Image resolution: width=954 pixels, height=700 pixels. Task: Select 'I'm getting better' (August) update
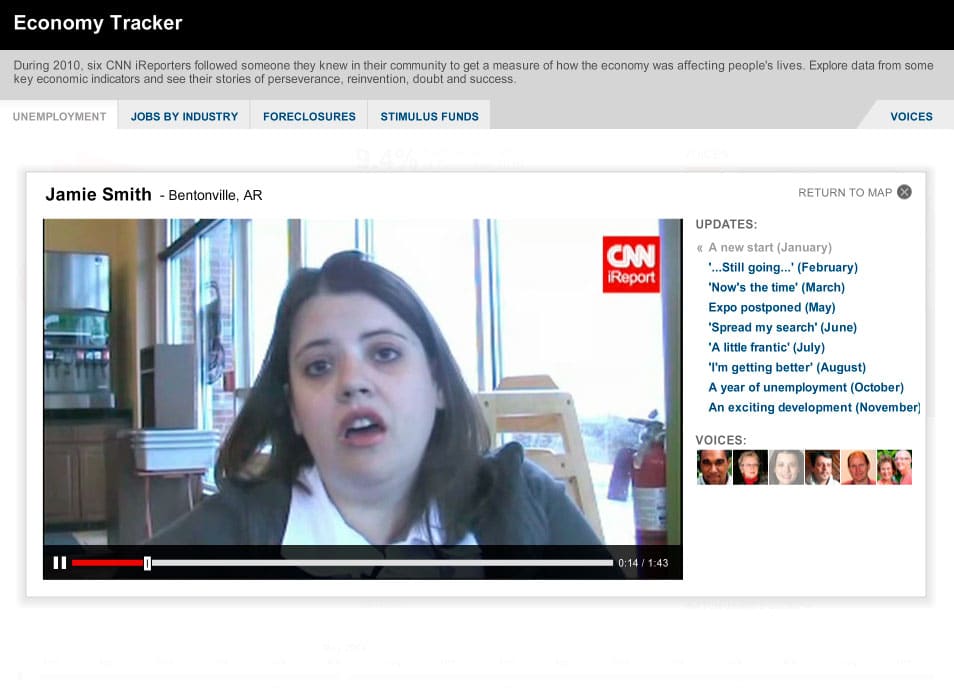click(787, 368)
